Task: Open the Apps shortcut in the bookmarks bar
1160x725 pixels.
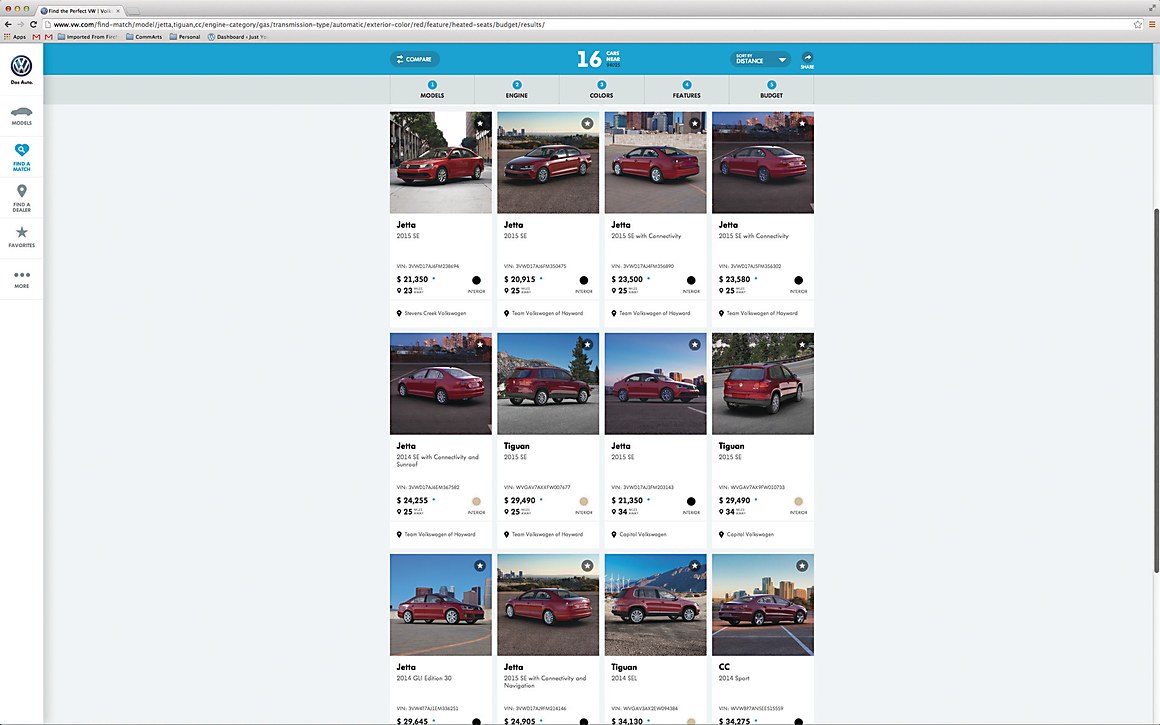Action: click(15, 36)
